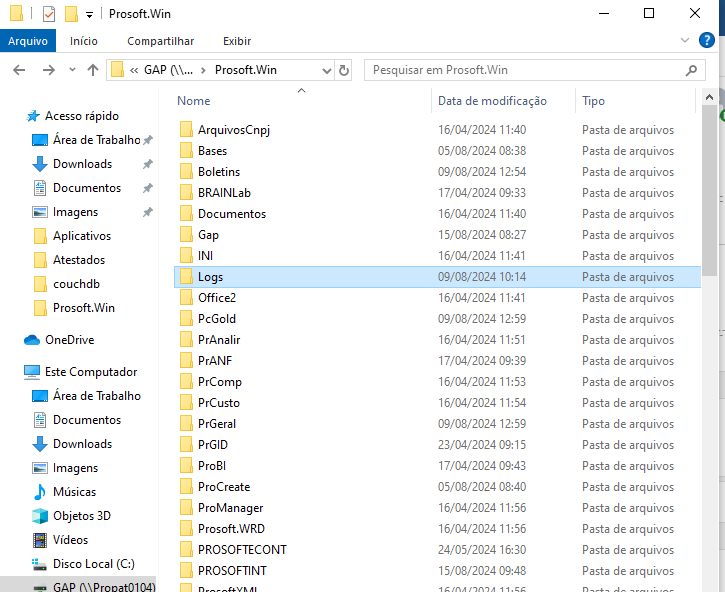The width and height of the screenshot is (725, 592).
Task: Open the recent locations dropdown
Action: click(72, 70)
